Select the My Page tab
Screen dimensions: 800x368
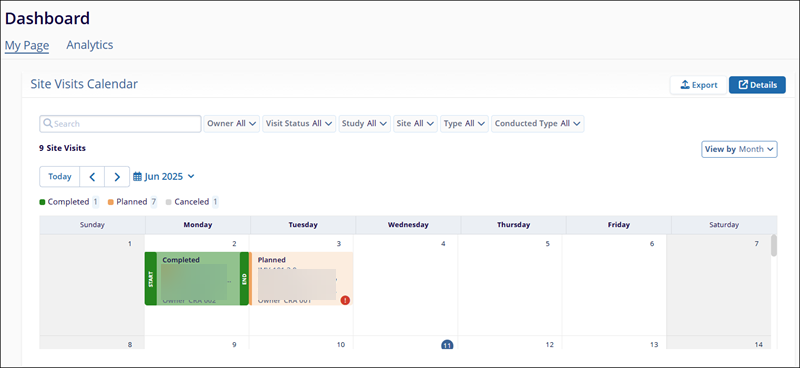(27, 45)
